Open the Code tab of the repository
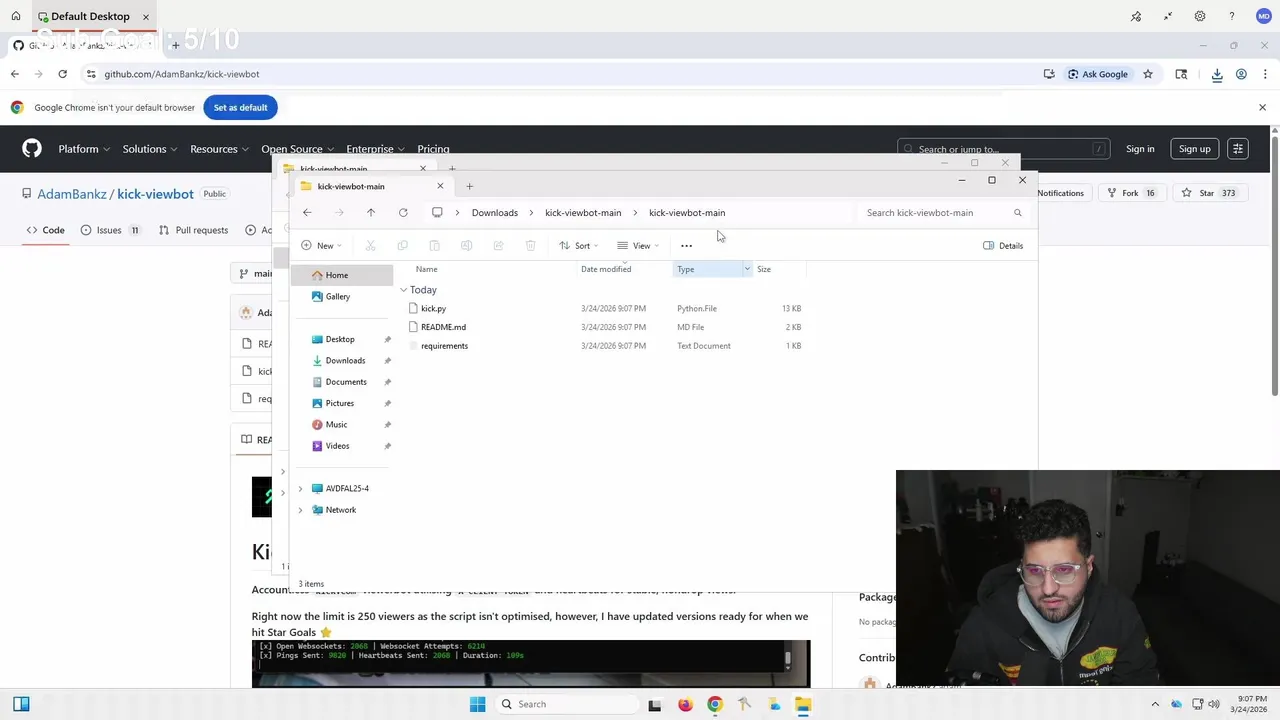The height and width of the screenshot is (720, 1280). pyautogui.click(x=46, y=230)
